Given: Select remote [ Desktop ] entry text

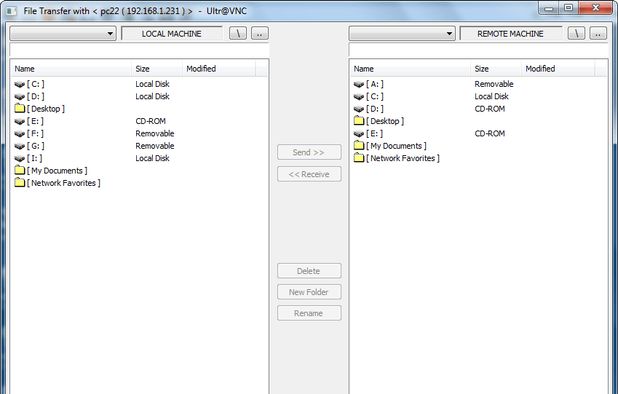Looking at the screenshot, I should [385, 121].
